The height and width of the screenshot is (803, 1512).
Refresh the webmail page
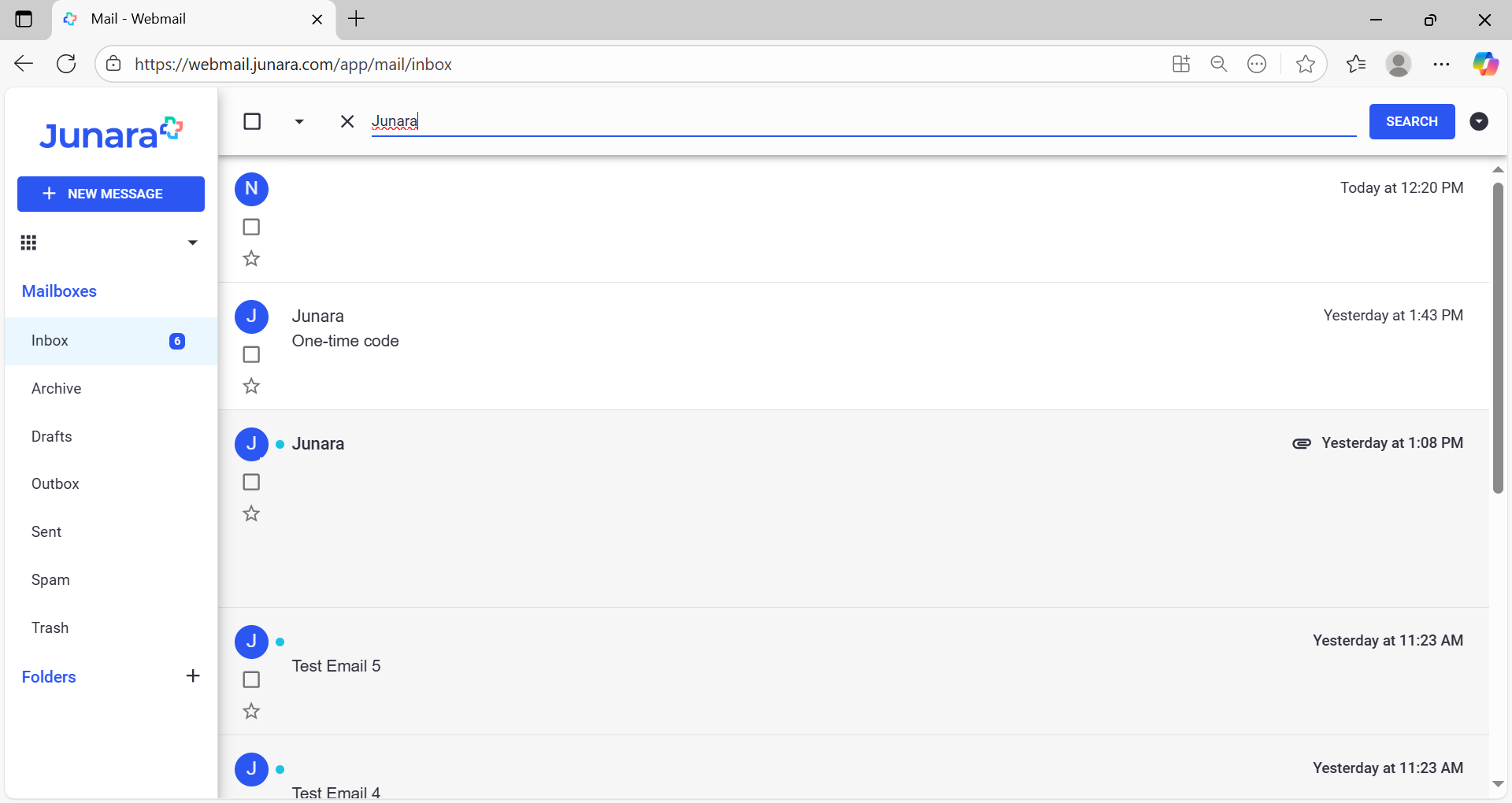[x=66, y=64]
